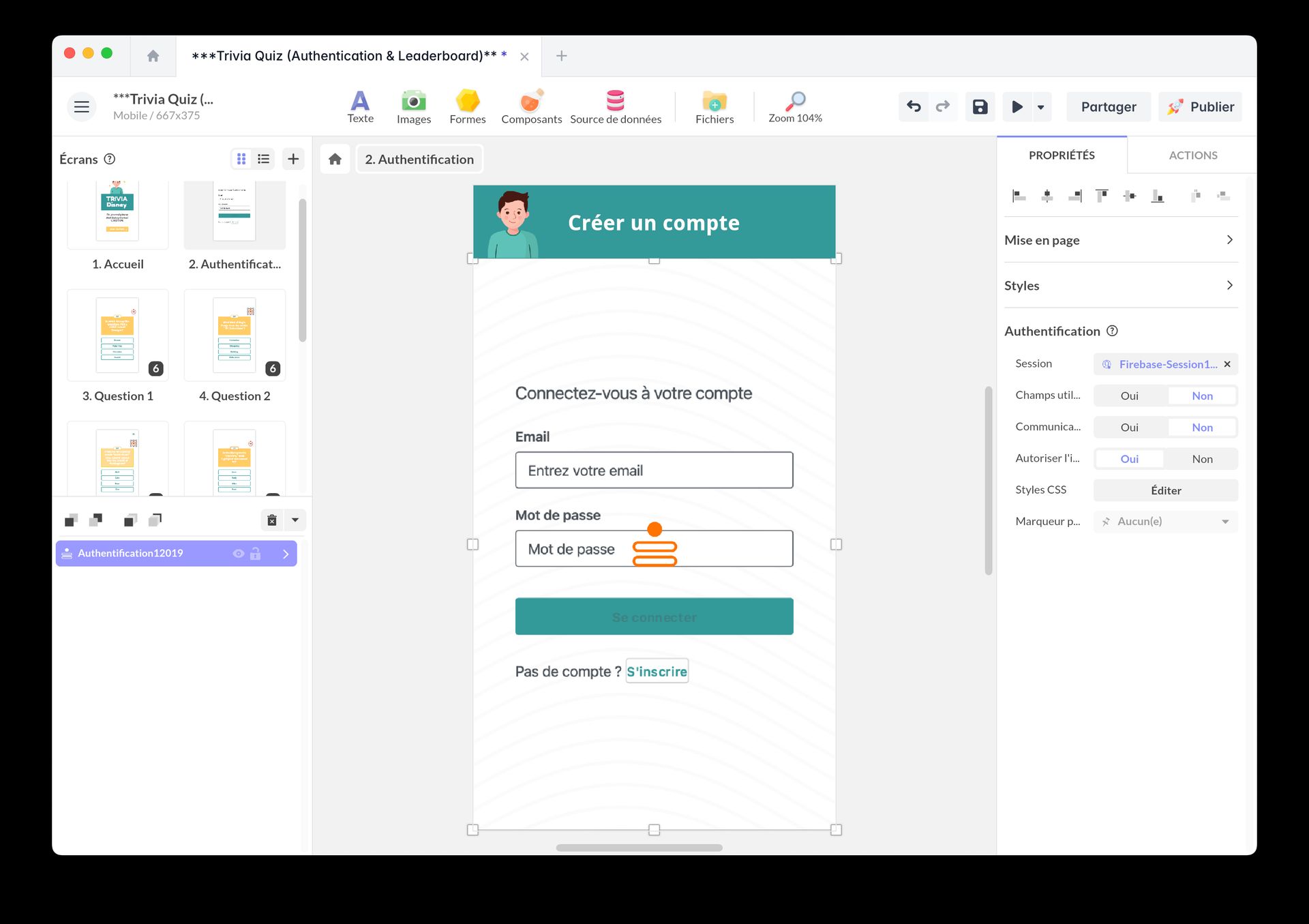Click the align left icon in Propriétés
1309x924 pixels.
pyautogui.click(x=1019, y=196)
